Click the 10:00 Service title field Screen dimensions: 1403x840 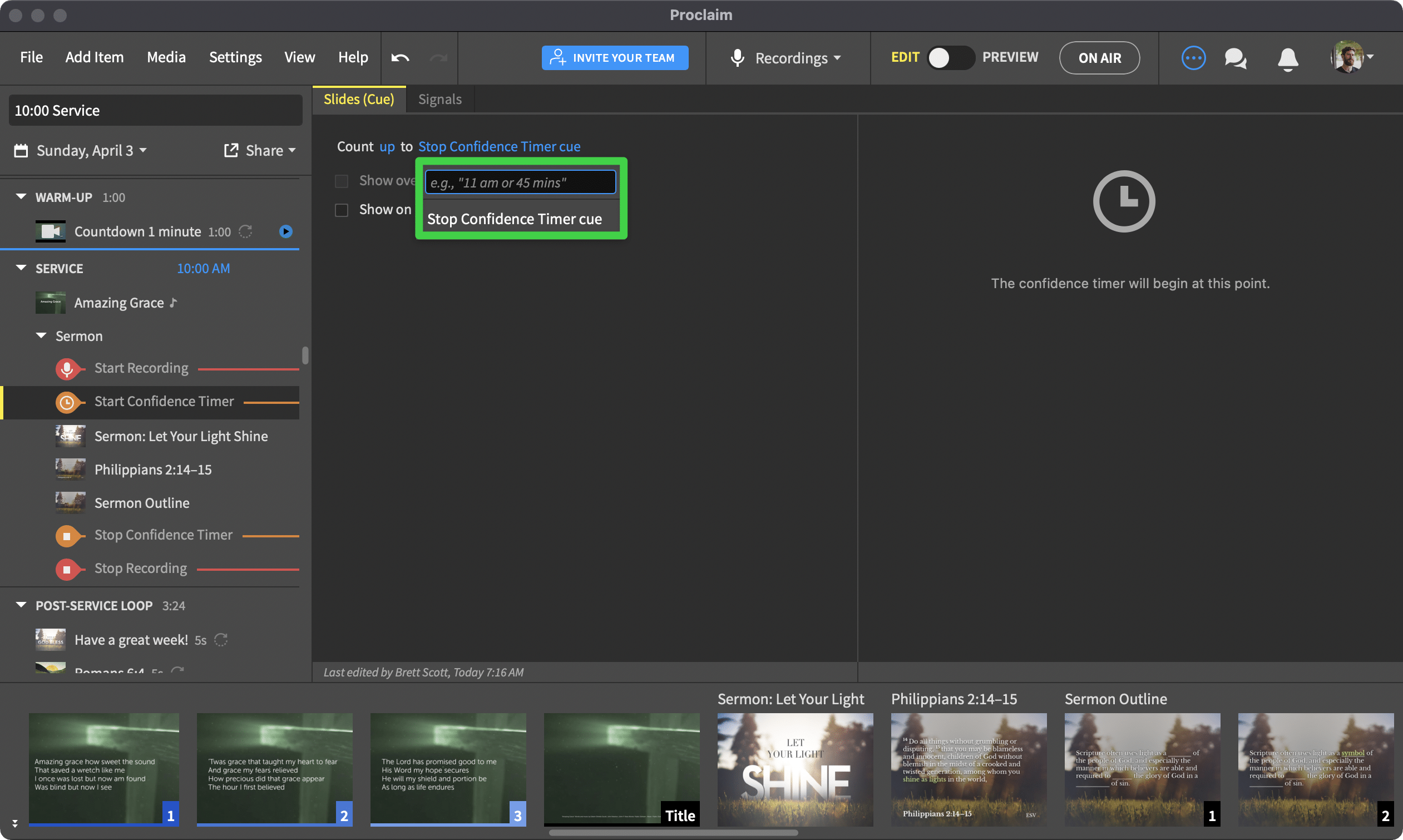coord(155,110)
